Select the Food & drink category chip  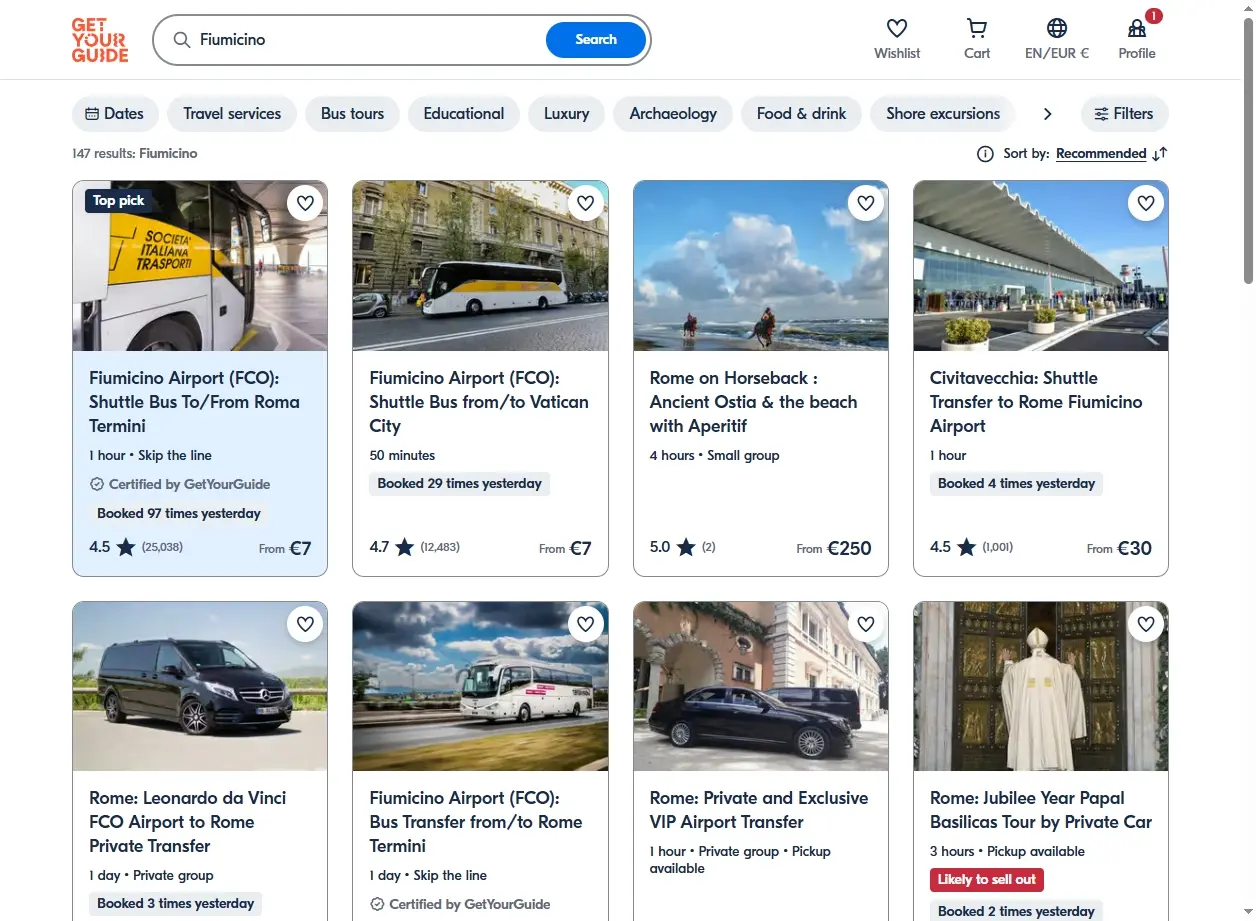[x=801, y=114]
